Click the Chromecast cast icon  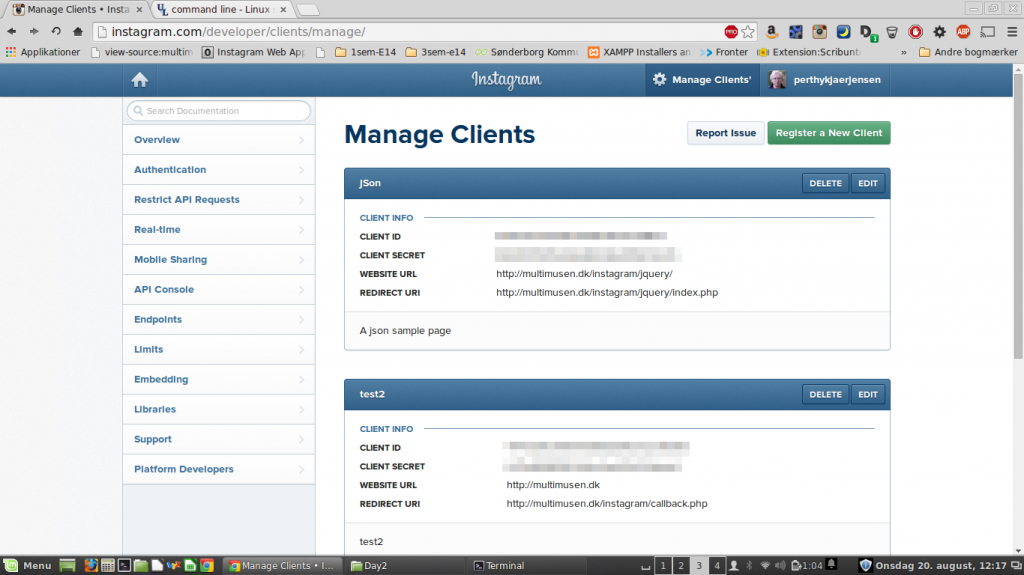pyautogui.click(x=987, y=31)
